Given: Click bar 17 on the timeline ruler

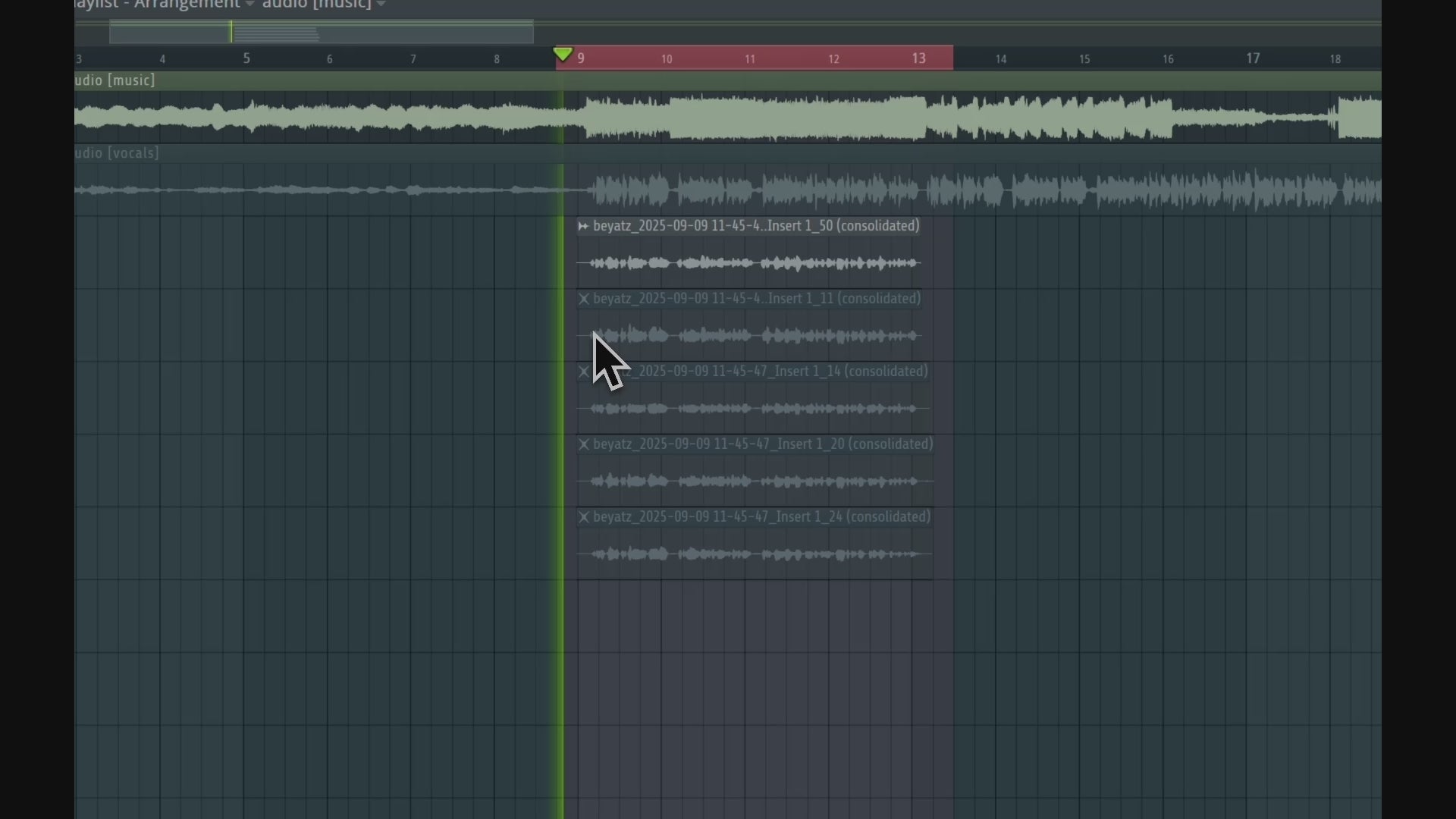Looking at the screenshot, I should click(x=1253, y=58).
